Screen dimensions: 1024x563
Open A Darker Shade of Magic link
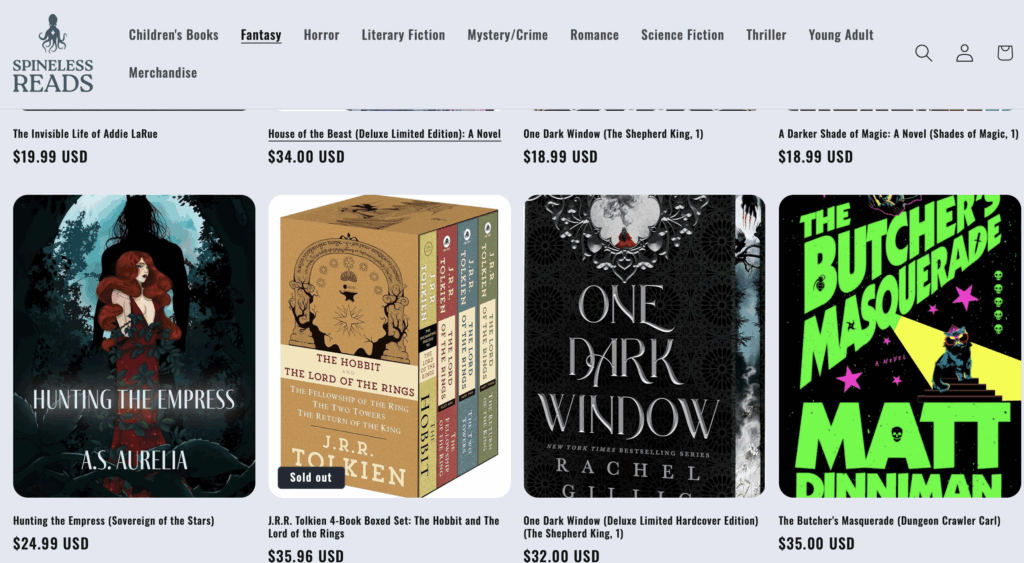pyautogui.click(x=898, y=134)
